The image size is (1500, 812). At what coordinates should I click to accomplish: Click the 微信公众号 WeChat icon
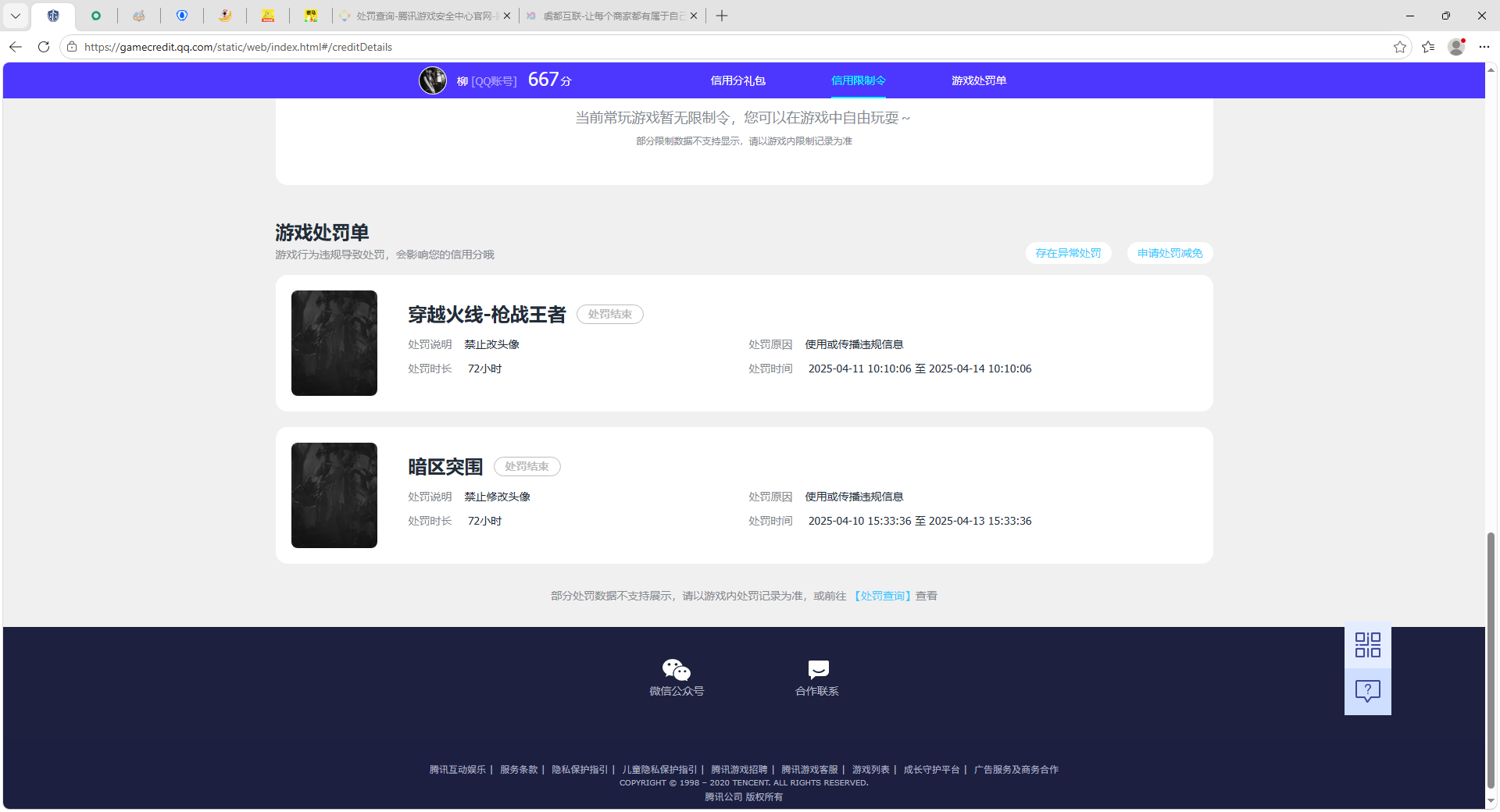click(x=677, y=670)
